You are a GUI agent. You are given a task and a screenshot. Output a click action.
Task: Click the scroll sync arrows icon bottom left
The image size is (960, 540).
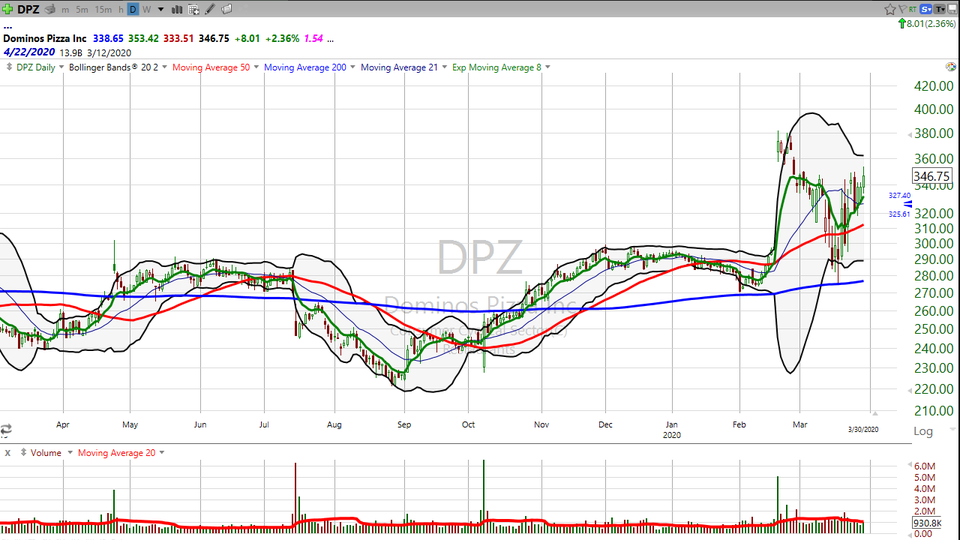pyautogui.click(x=6, y=429)
